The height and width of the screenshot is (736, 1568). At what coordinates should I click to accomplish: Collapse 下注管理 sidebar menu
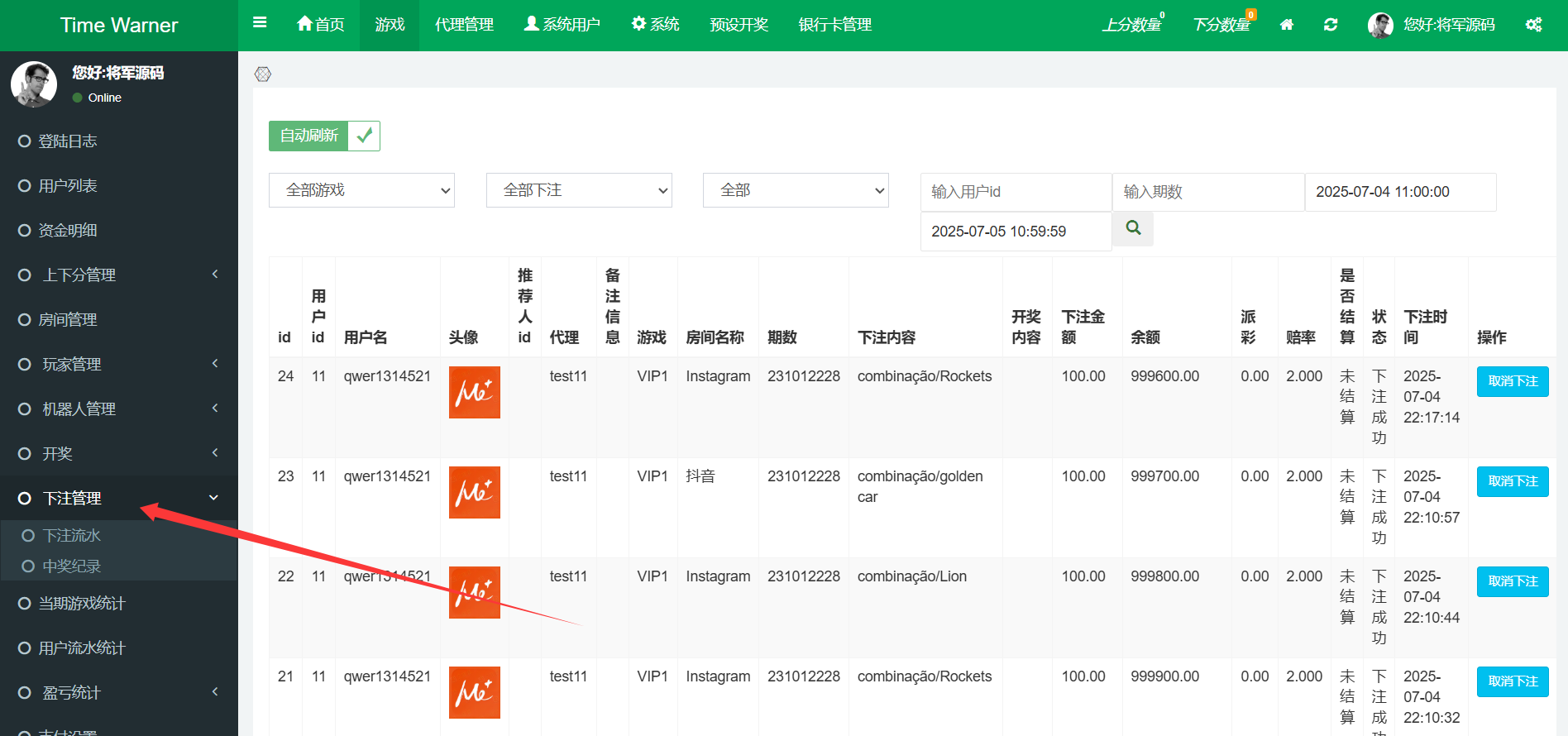tap(119, 498)
